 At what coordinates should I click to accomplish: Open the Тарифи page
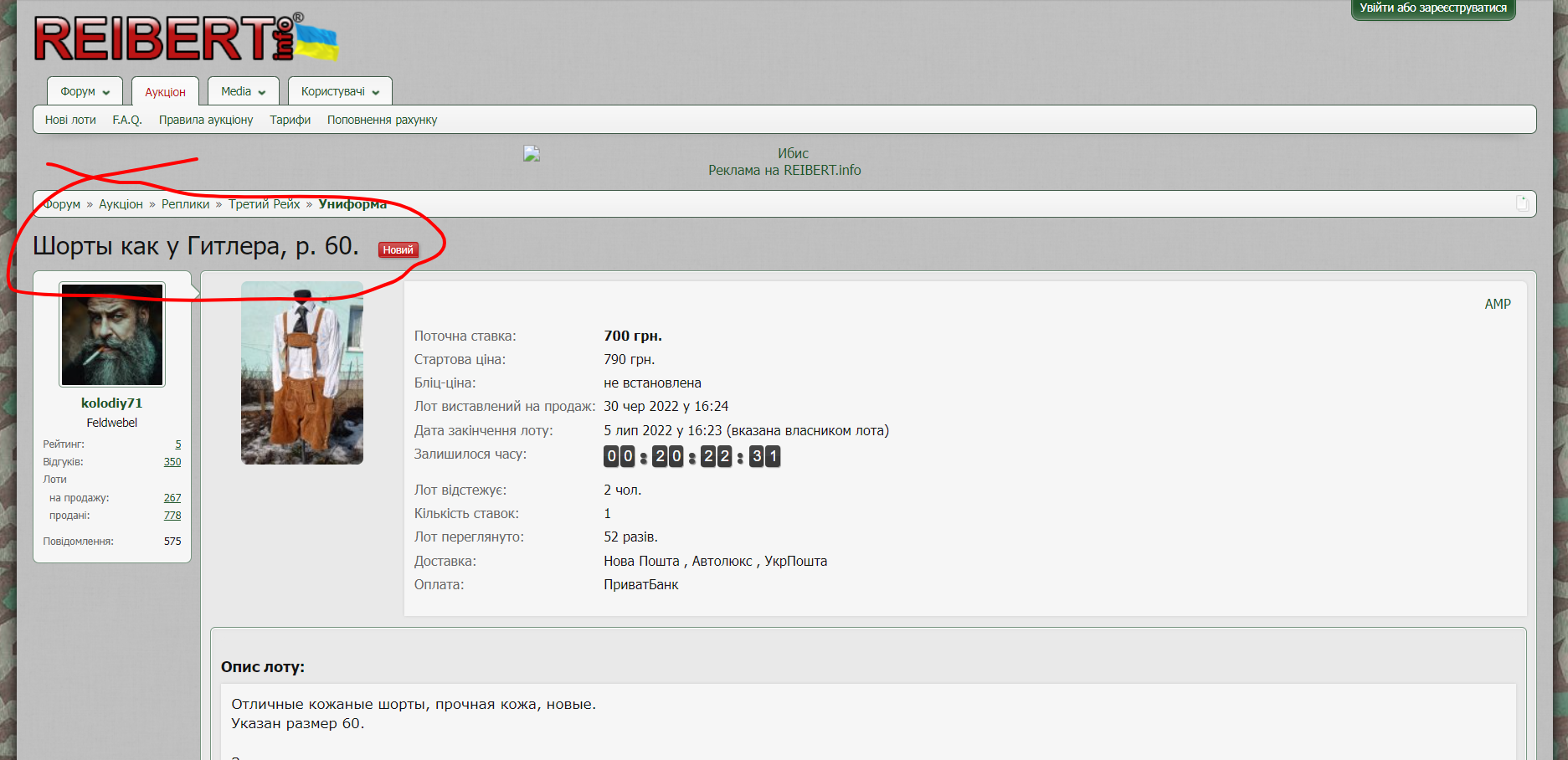coord(290,120)
